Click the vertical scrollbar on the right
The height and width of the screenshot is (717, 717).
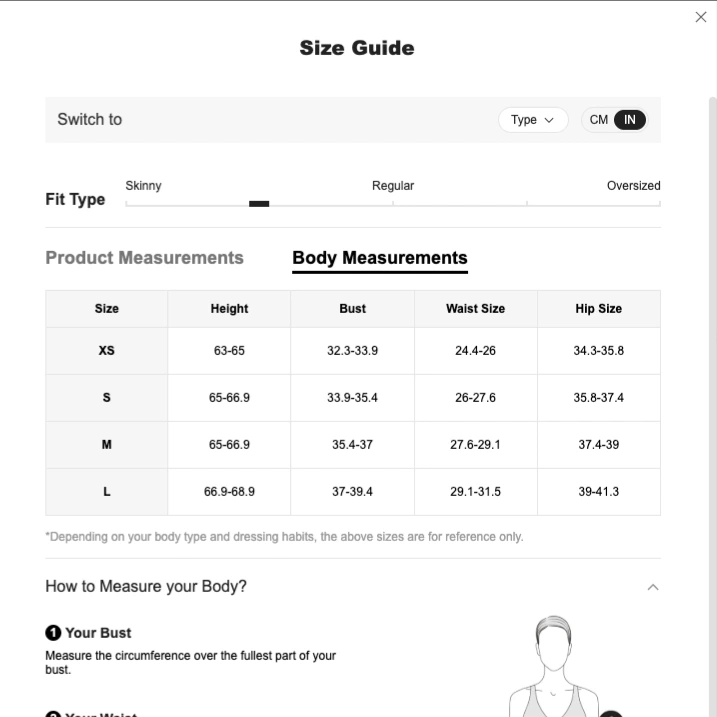tap(712, 407)
